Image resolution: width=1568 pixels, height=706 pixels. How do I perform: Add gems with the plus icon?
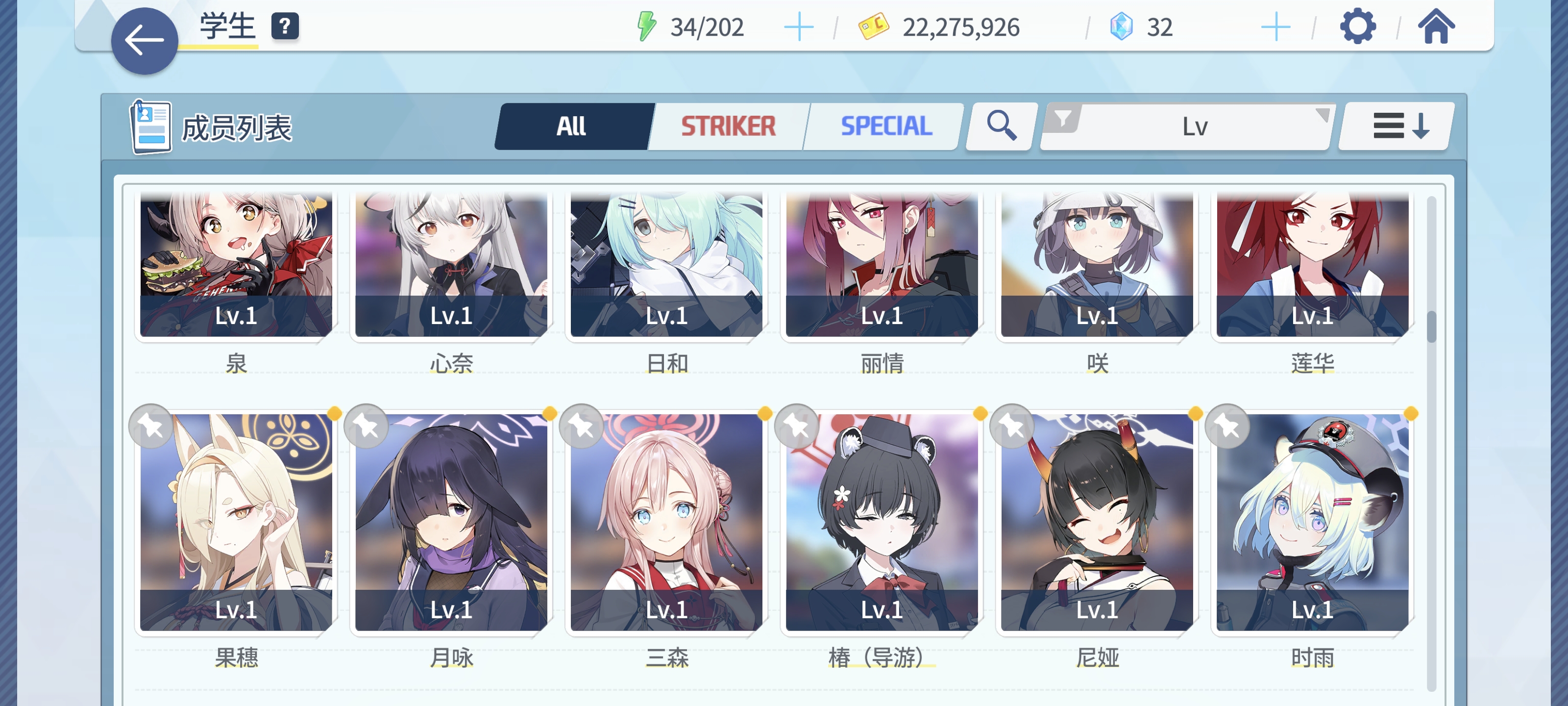coord(1275,27)
